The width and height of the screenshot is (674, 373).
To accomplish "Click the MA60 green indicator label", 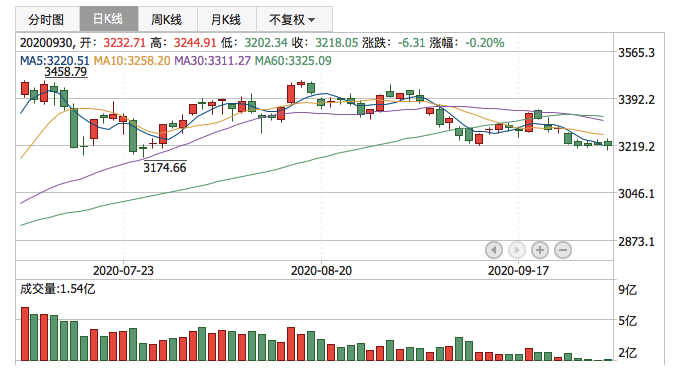I will pos(293,61).
